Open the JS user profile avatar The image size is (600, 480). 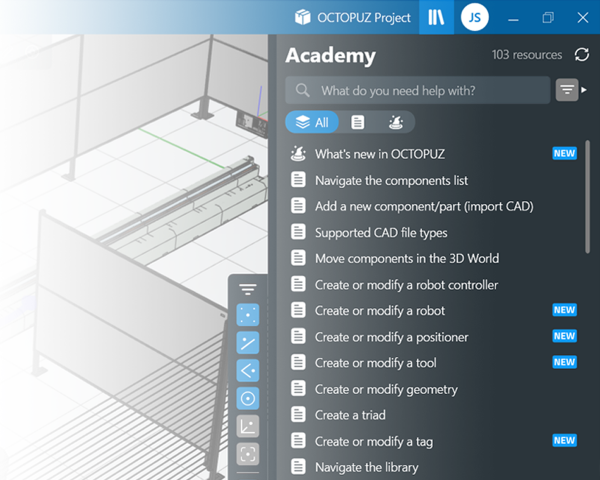point(474,17)
